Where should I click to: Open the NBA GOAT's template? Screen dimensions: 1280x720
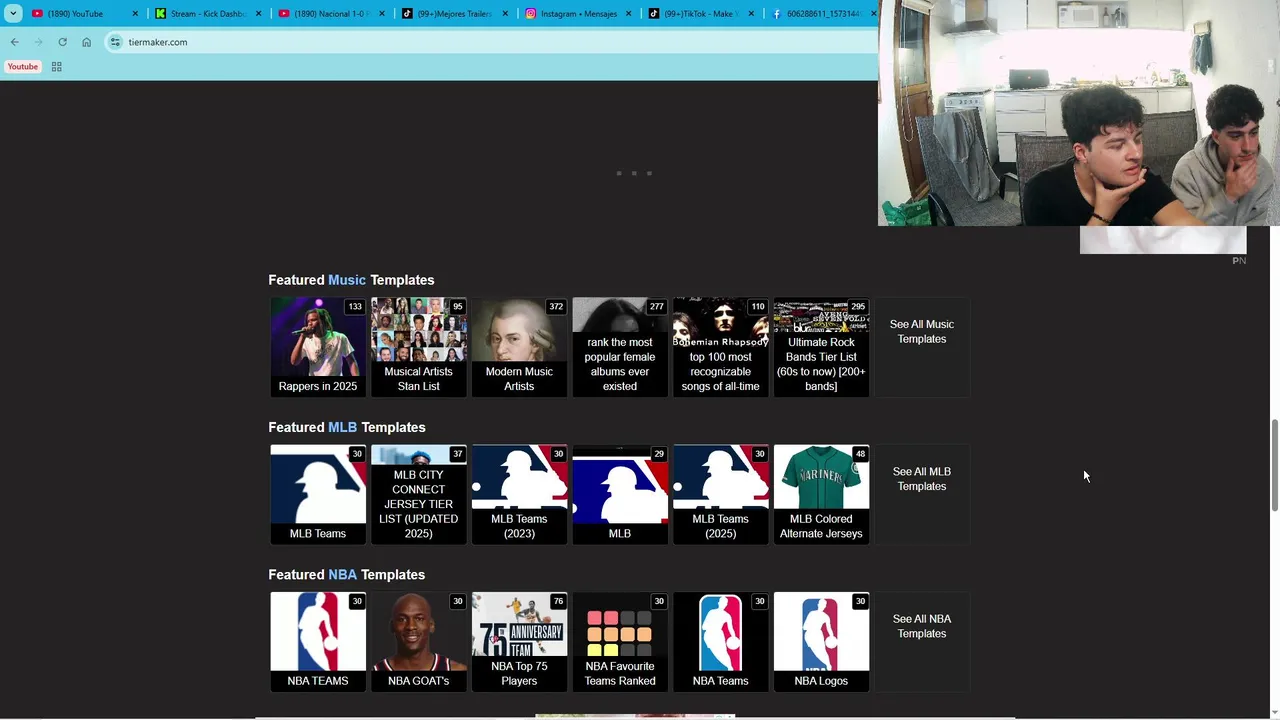click(x=418, y=642)
